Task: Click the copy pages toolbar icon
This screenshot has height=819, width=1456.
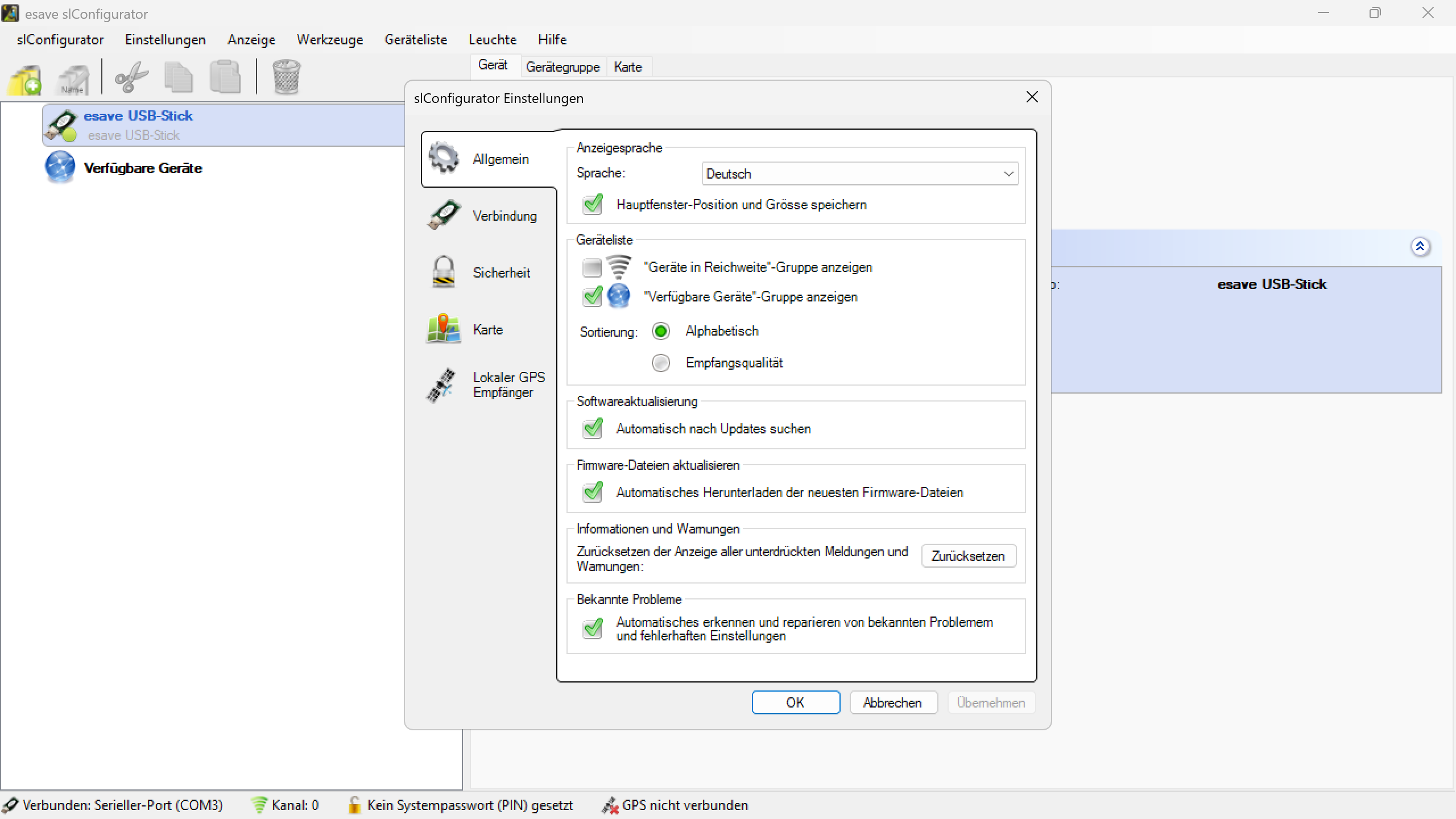Action: pyautogui.click(x=179, y=77)
